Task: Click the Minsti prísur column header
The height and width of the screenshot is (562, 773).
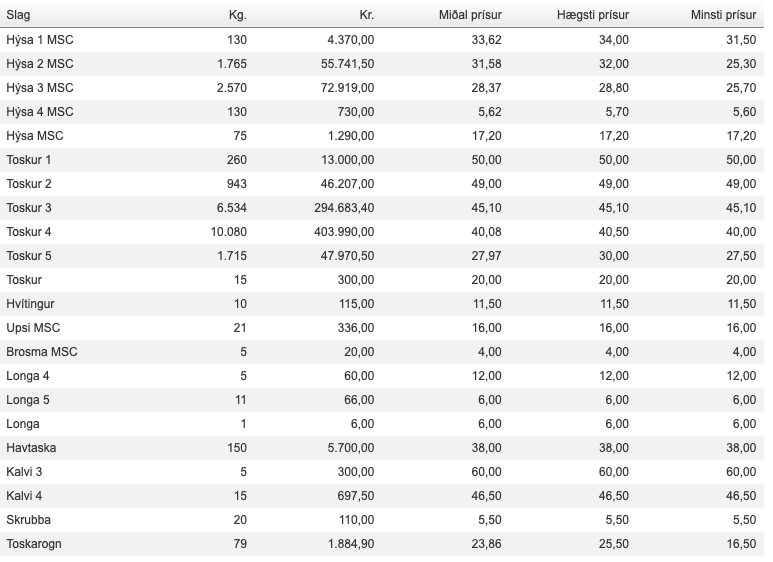Action: tap(723, 15)
